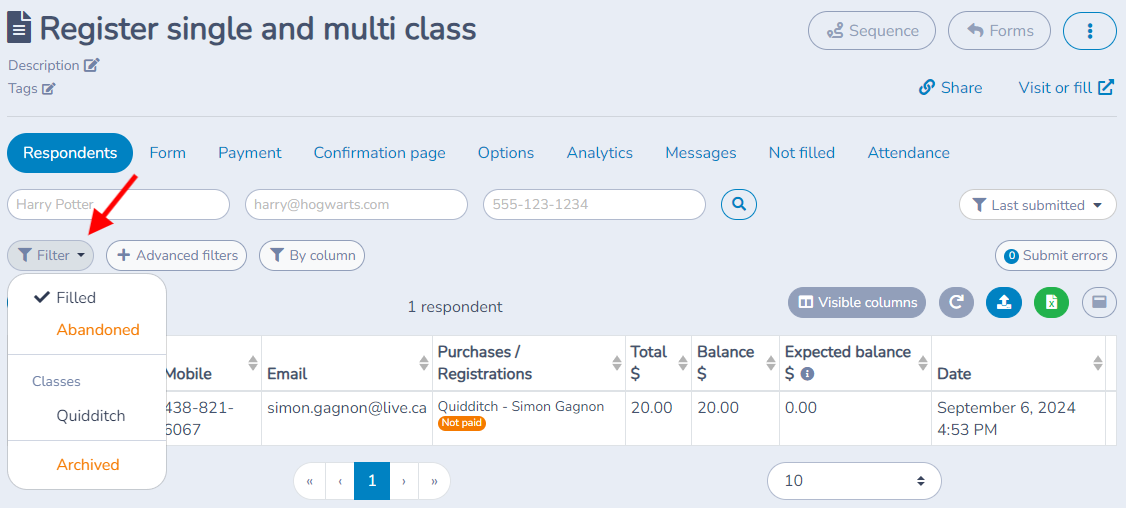Screen dimensions: 1126x508
Task: Select Archived filter option
Action: point(87,465)
